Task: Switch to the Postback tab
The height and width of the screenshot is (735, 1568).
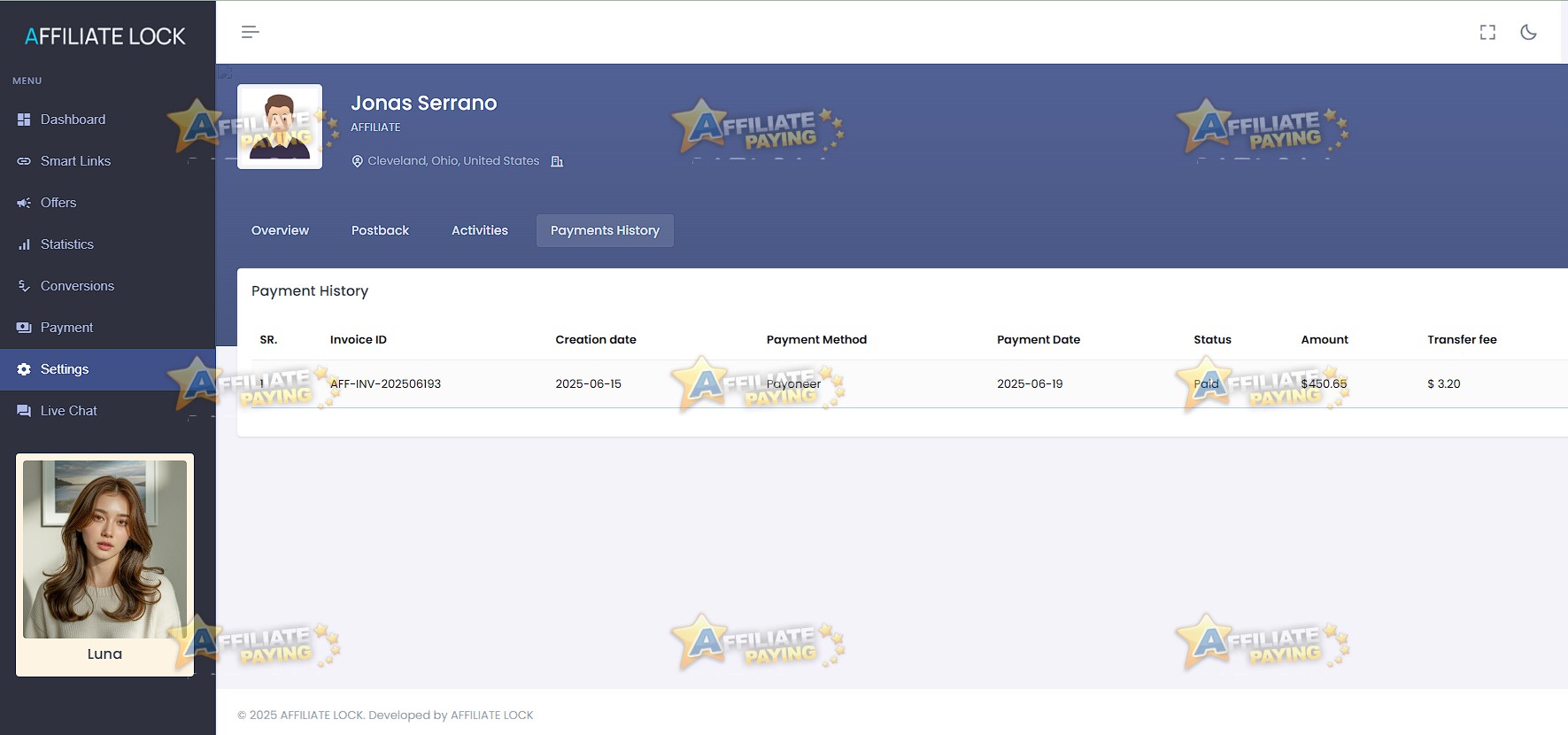Action: point(380,230)
